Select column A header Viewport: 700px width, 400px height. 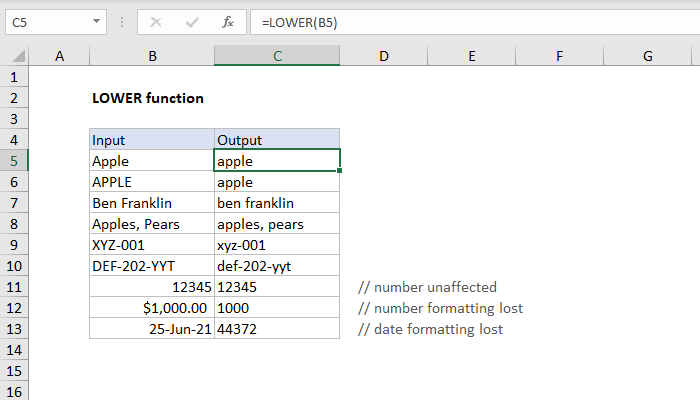[x=59, y=56]
